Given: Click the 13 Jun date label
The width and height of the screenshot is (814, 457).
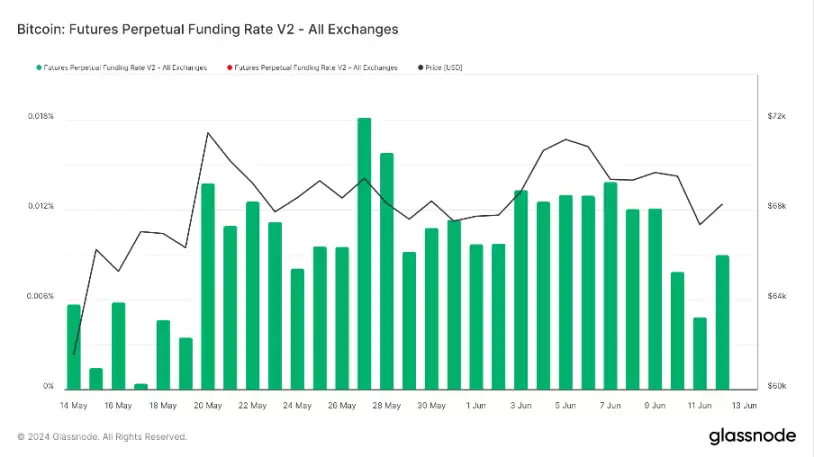Looking at the screenshot, I should [744, 406].
